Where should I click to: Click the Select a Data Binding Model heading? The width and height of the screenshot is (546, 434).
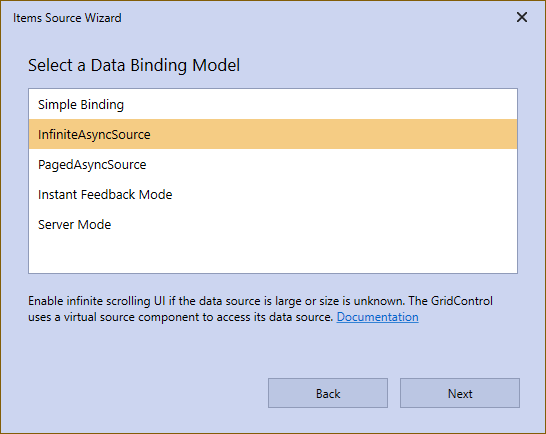pos(134,65)
